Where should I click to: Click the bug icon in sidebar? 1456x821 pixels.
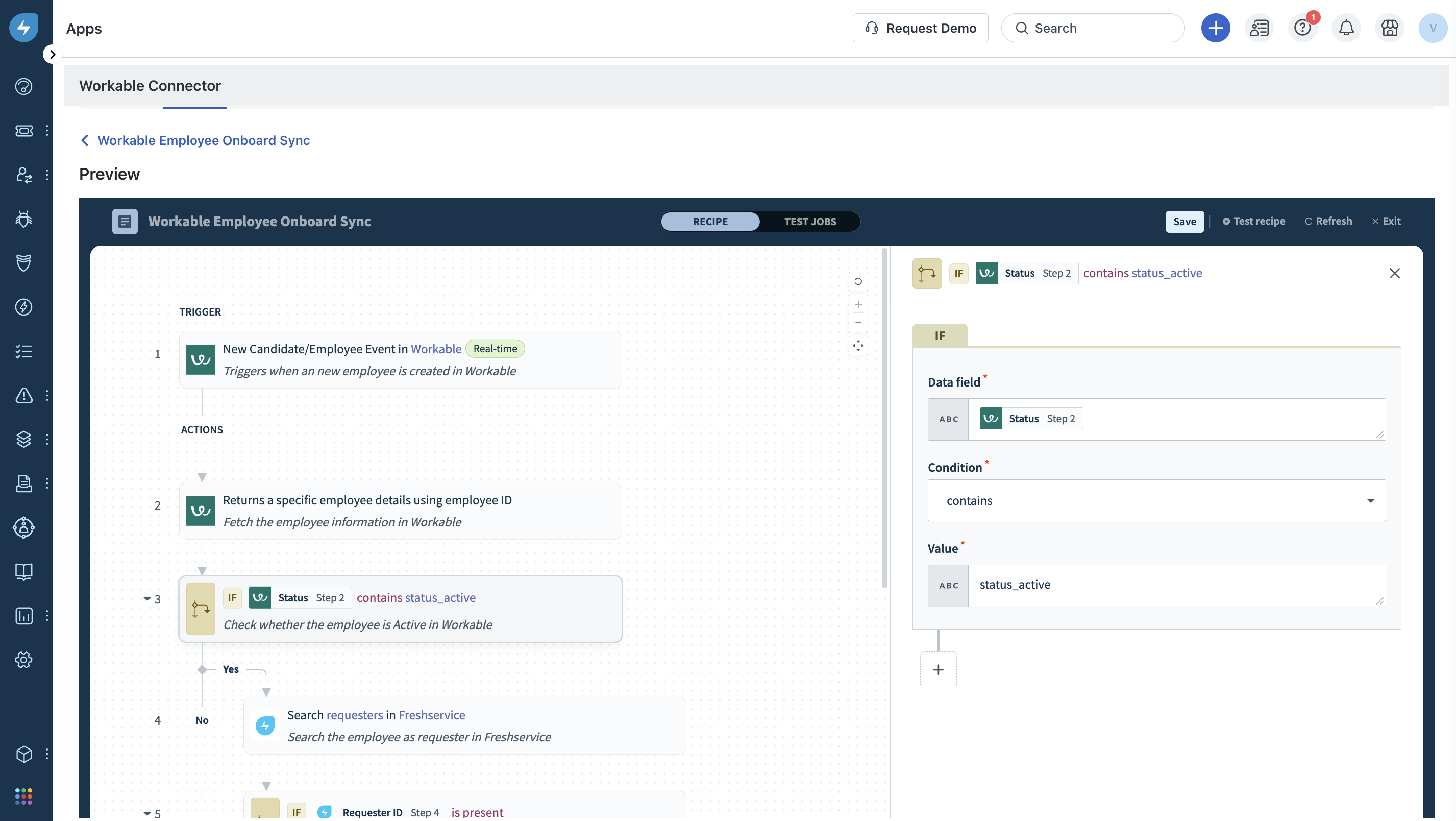pos(24,219)
